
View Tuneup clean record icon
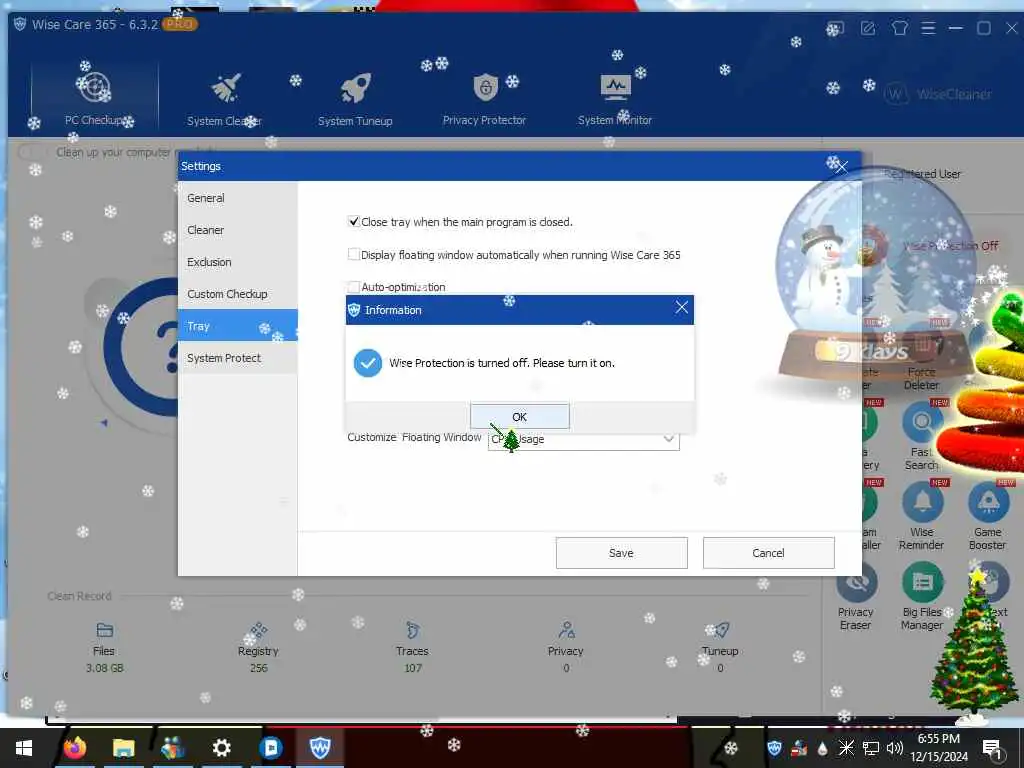[720, 630]
